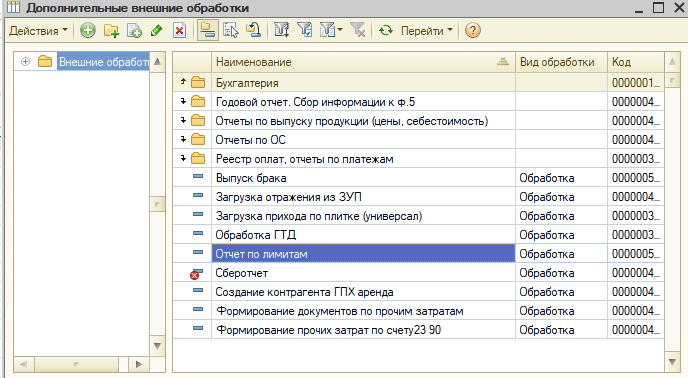Select Внешние обработки in left tree
Viewport: 688px width, 378px height.
click(x=104, y=62)
